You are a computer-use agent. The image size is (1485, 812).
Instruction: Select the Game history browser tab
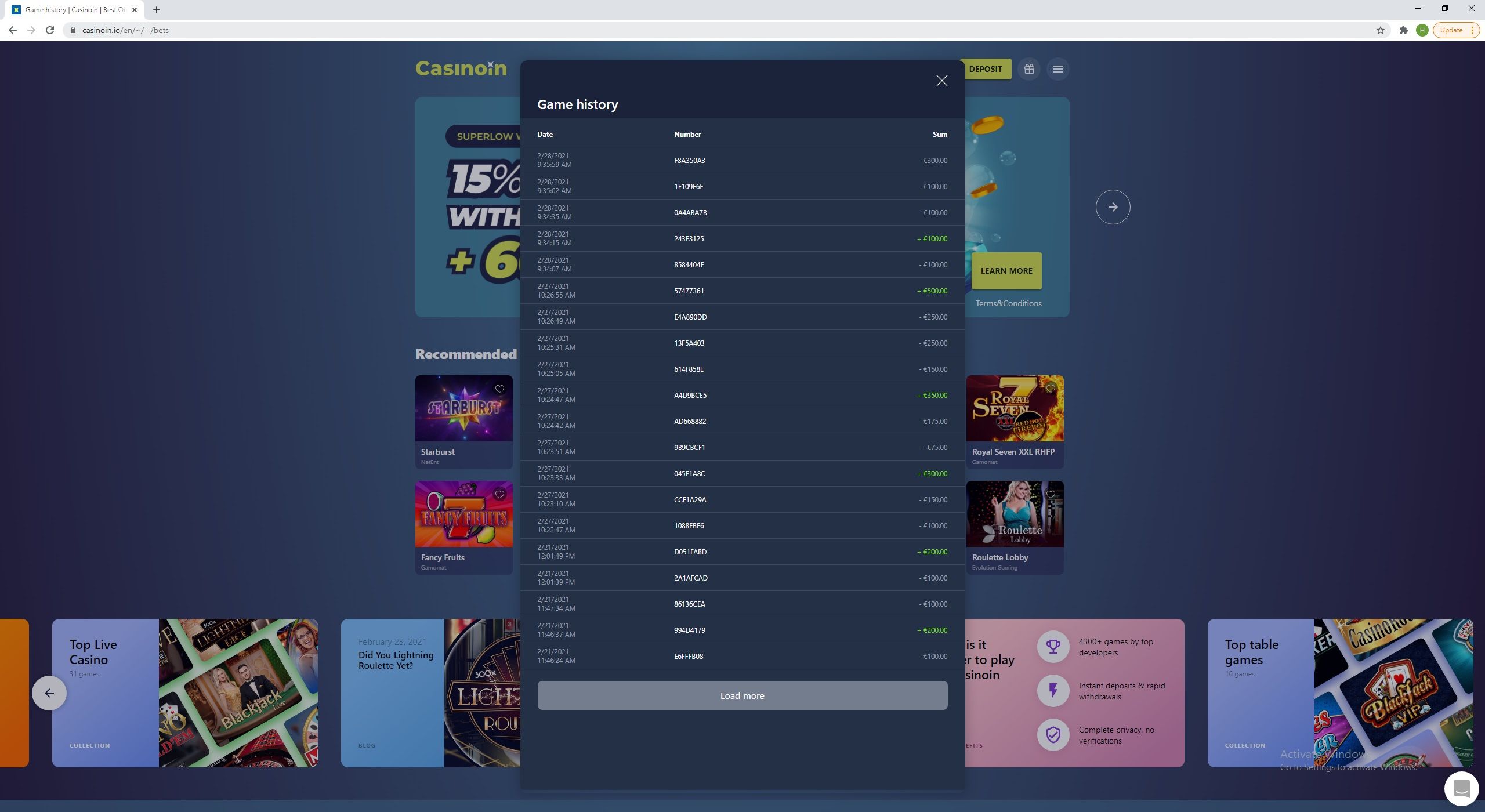(x=75, y=10)
